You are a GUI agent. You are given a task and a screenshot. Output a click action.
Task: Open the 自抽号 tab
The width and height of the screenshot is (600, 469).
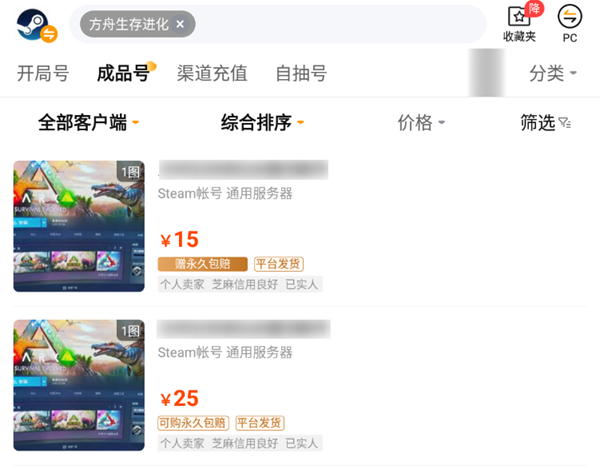click(301, 73)
